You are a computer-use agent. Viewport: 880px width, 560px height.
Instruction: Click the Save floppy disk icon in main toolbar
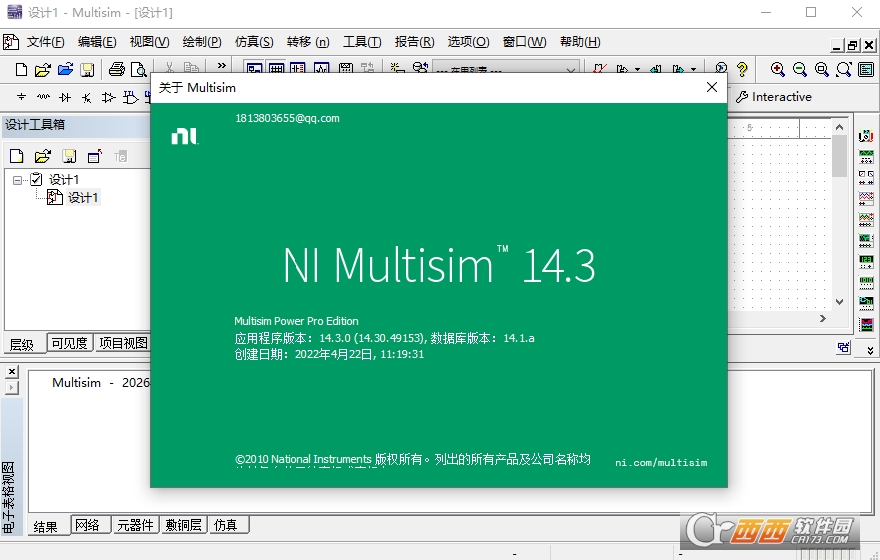tap(87, 70)
